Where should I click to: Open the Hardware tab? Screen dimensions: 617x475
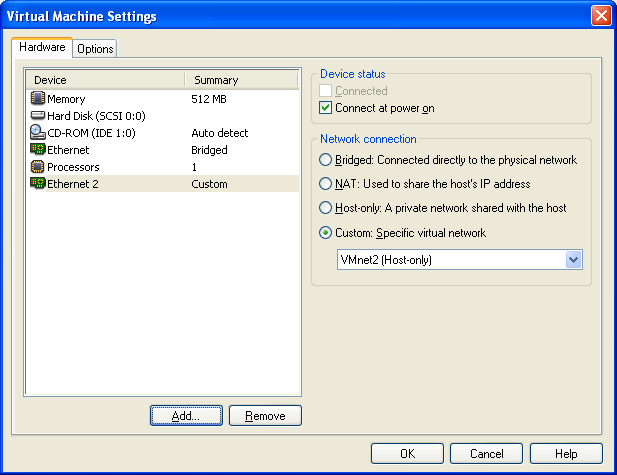point(42,47)
